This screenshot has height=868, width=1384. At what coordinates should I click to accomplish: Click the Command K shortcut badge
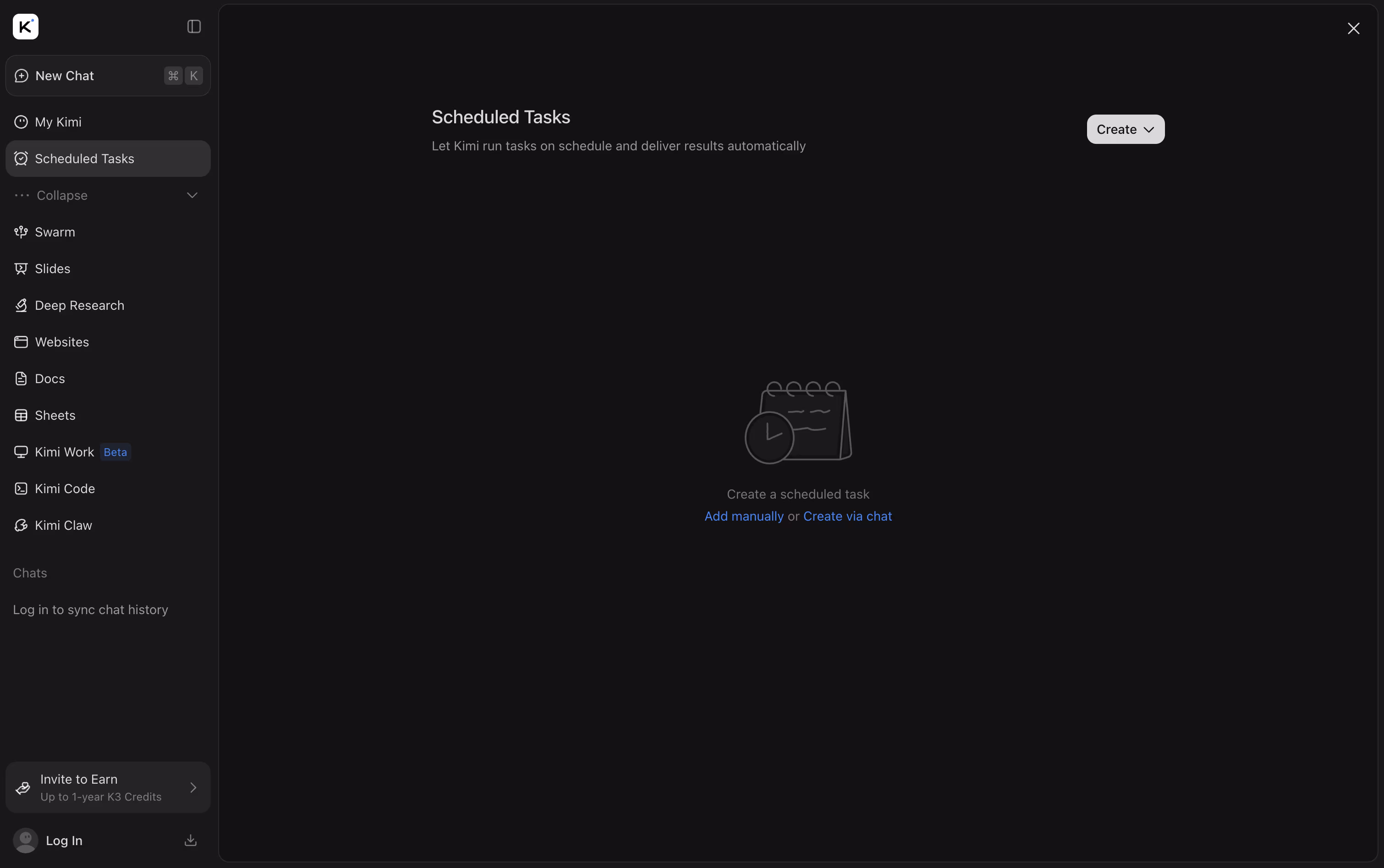(183, 76)
